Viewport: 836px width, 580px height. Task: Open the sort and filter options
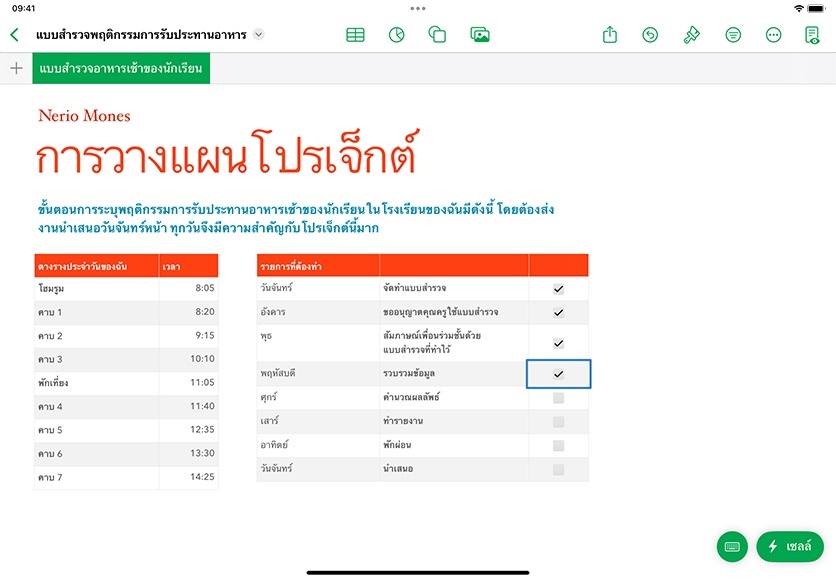[x=733, y=35]
